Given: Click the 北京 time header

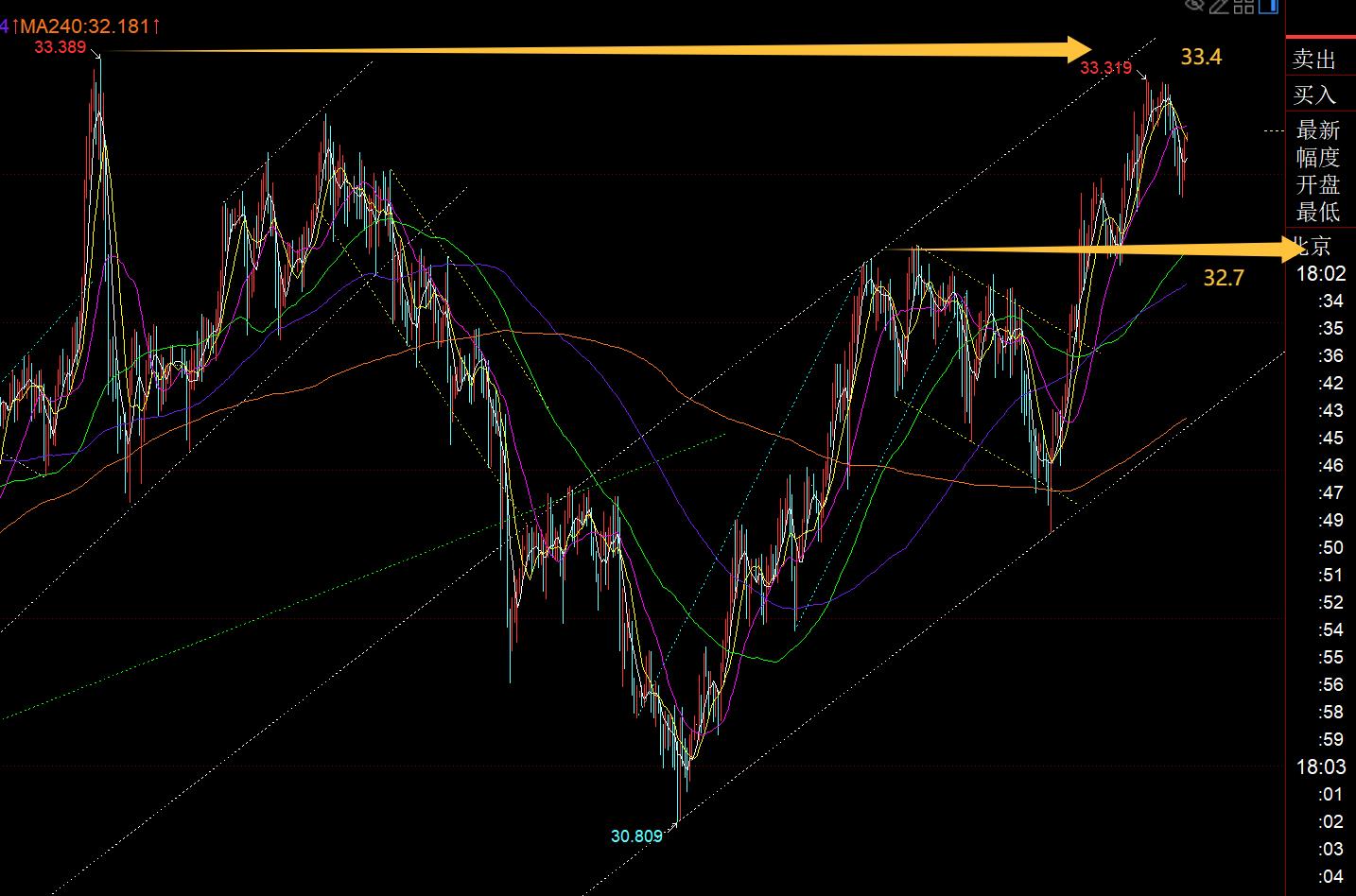Looking at the screenshot, I should (x=1313, y=248).
